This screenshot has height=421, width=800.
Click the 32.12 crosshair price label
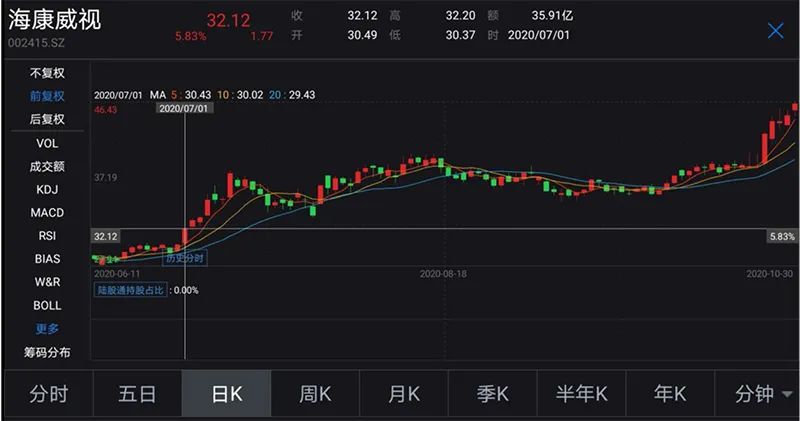[x=106, y=236]
